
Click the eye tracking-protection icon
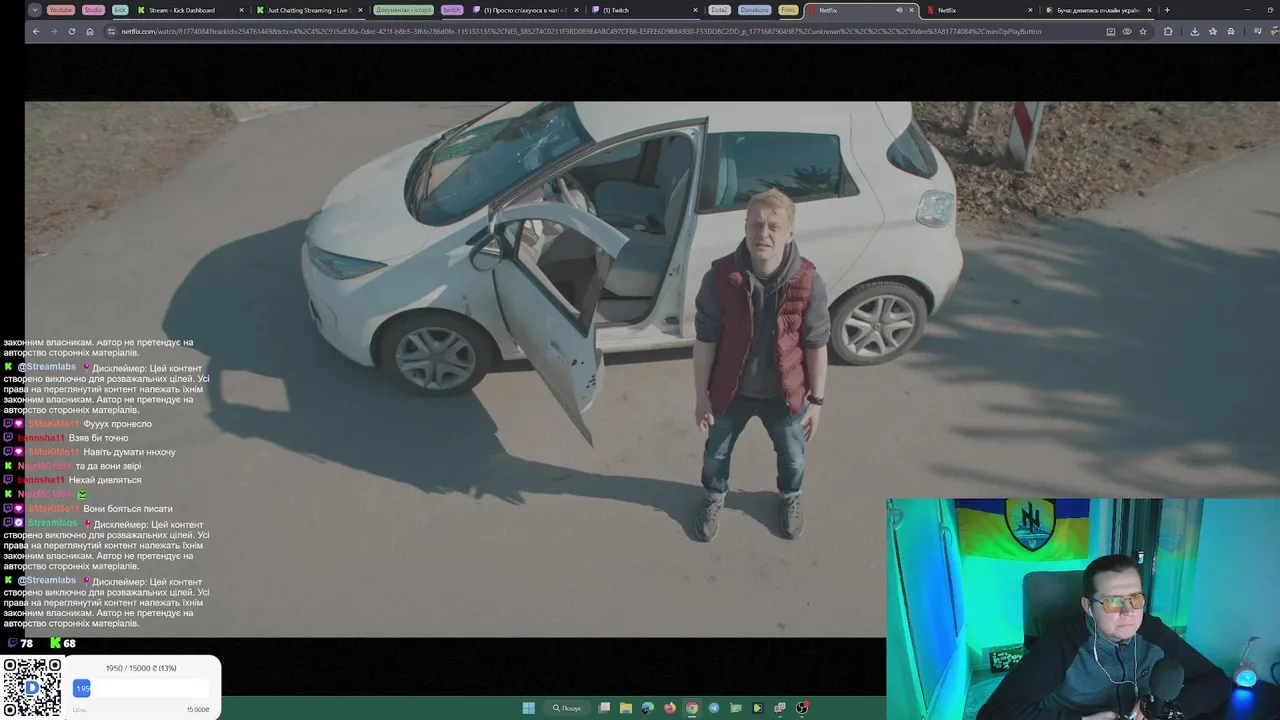click(1127, 31)
